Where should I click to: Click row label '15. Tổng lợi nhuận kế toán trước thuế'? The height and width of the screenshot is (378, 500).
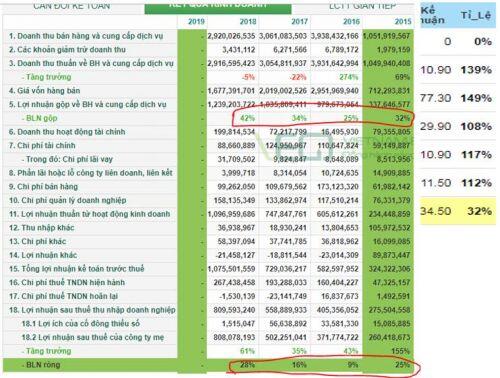coord(77,269)
